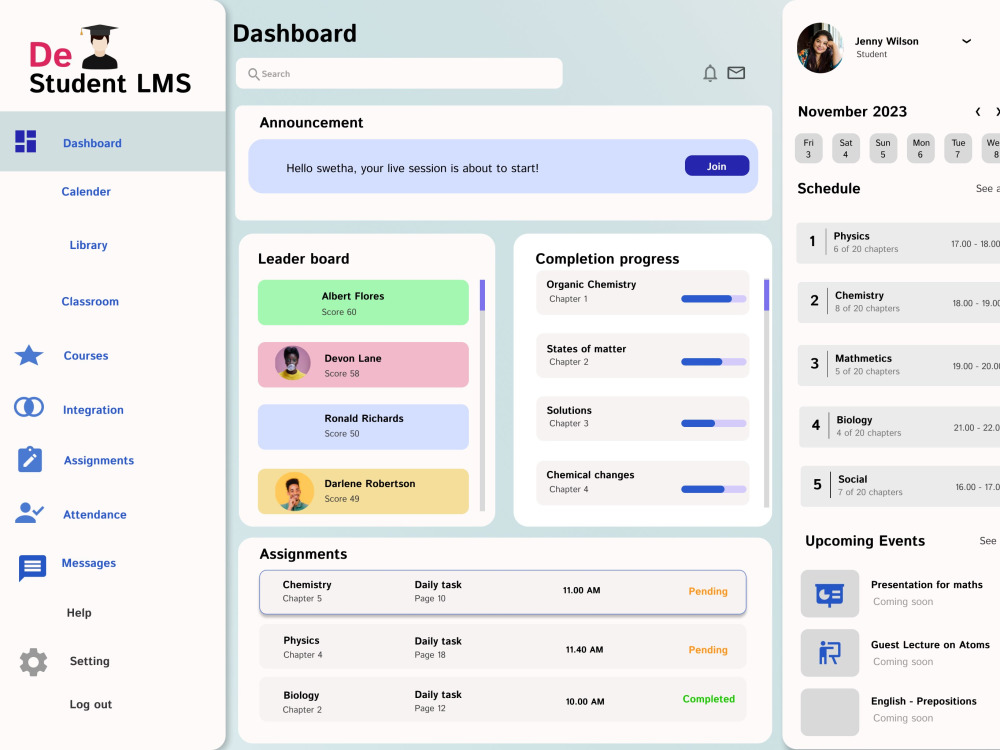Screen dimensions: 1000x750
Task: Expand Jenny Wilson profile dropdown chevron
Action: (x=966, y=41)
